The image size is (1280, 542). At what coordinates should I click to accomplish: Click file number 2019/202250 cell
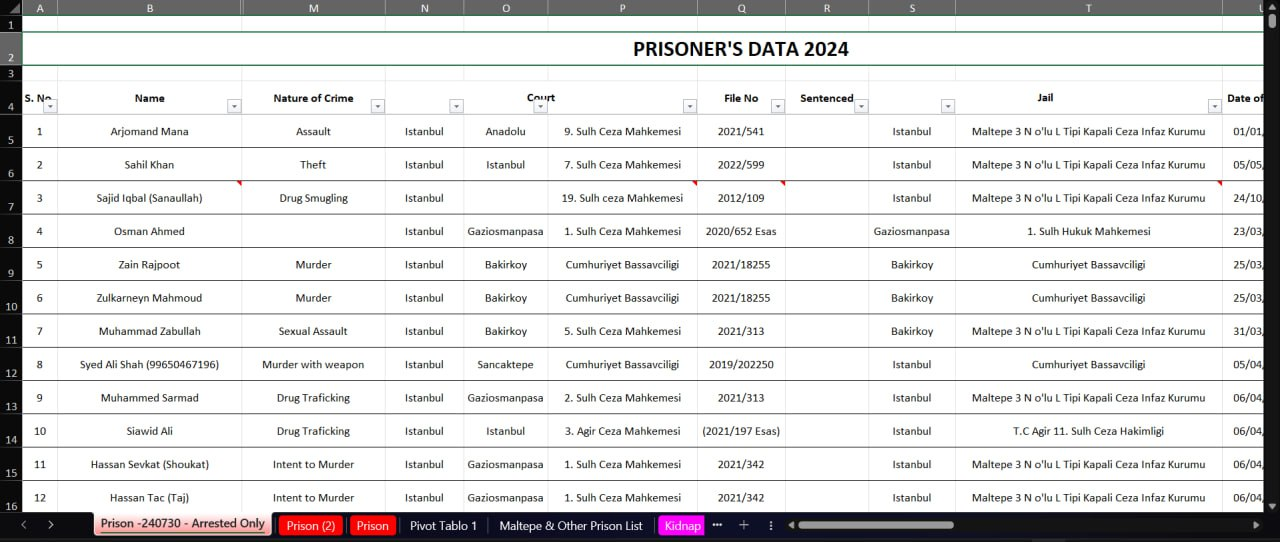pyautogui.click(x=742, y=365)
